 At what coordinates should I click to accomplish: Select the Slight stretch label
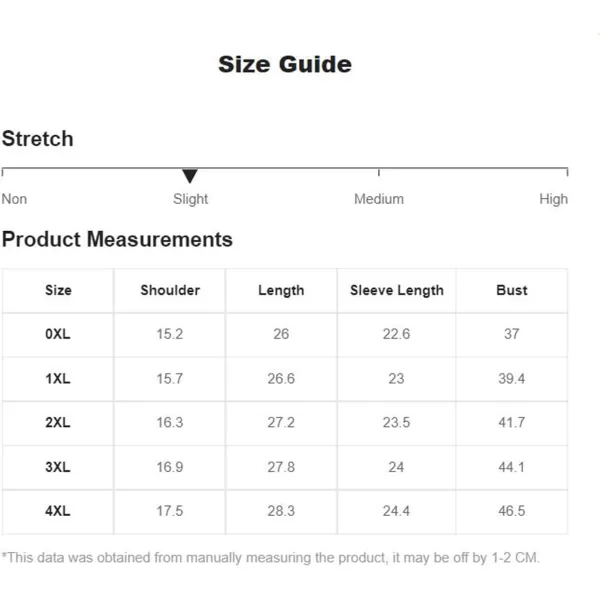[190, 199]
